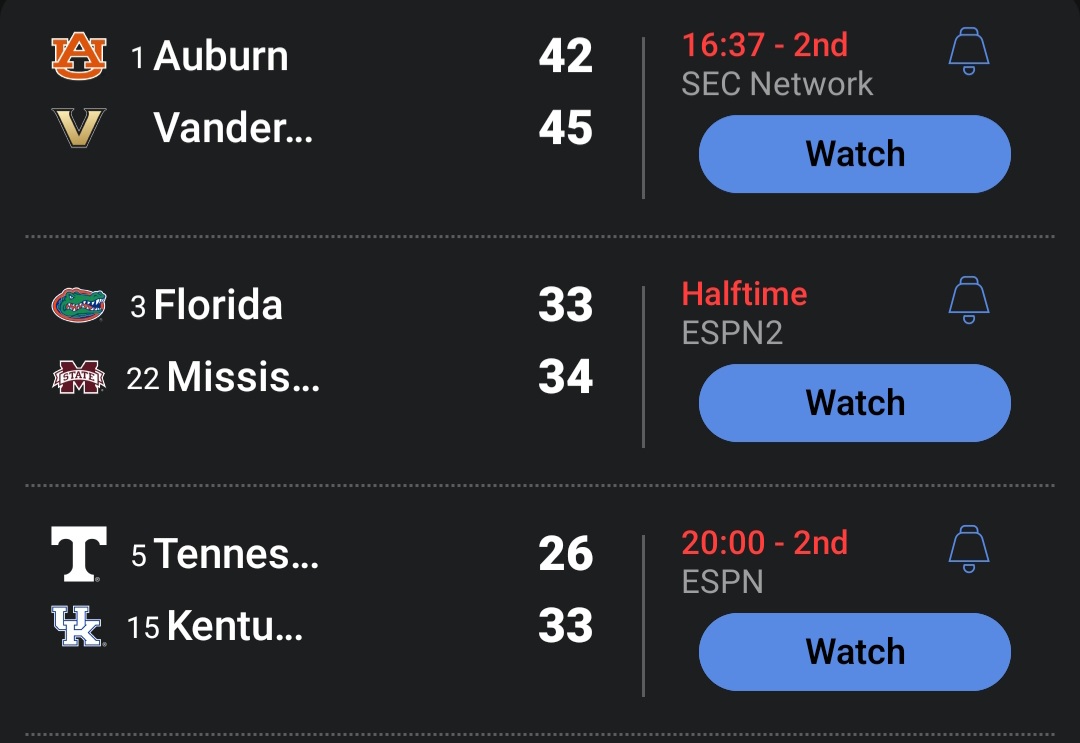Tap the 16:37 - 2nd game clock
Viewport: 1080px width, 743px height.
tap(765, 45)
